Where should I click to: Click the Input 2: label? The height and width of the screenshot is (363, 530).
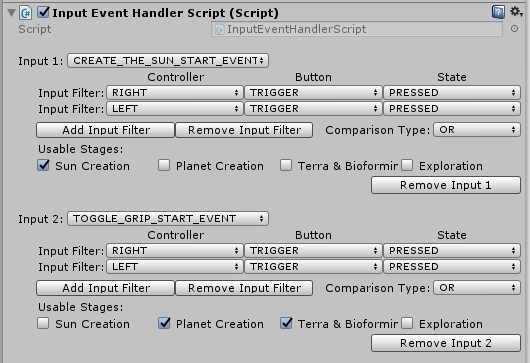click(x=41, y=219)
